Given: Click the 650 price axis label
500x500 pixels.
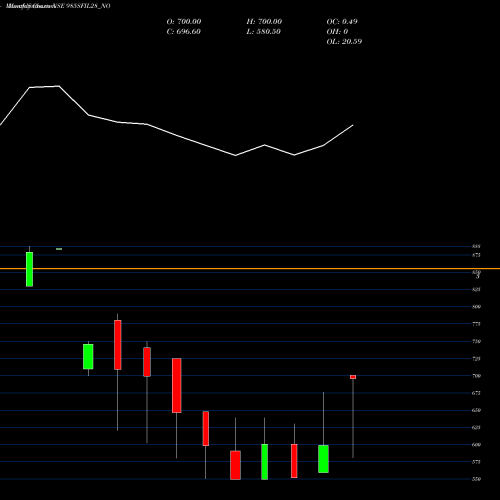Looking at the screenshot, I should 476,410.
